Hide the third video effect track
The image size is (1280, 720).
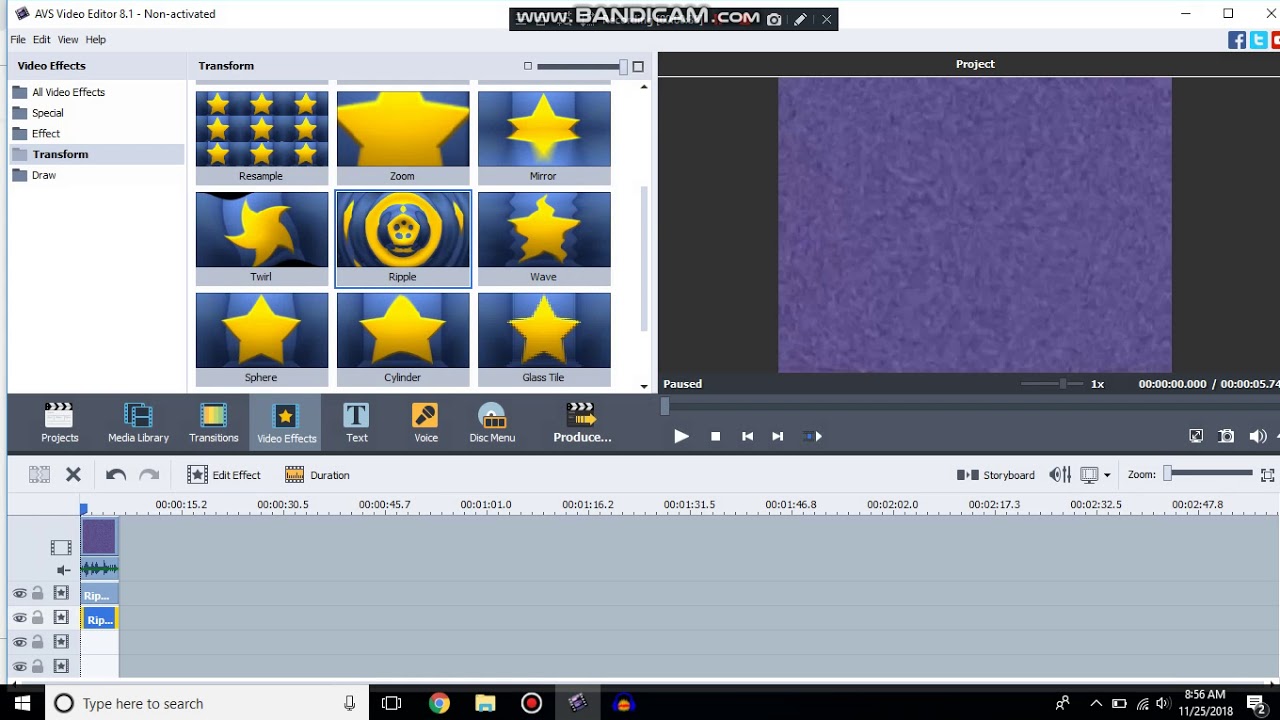tap(19, 642)
